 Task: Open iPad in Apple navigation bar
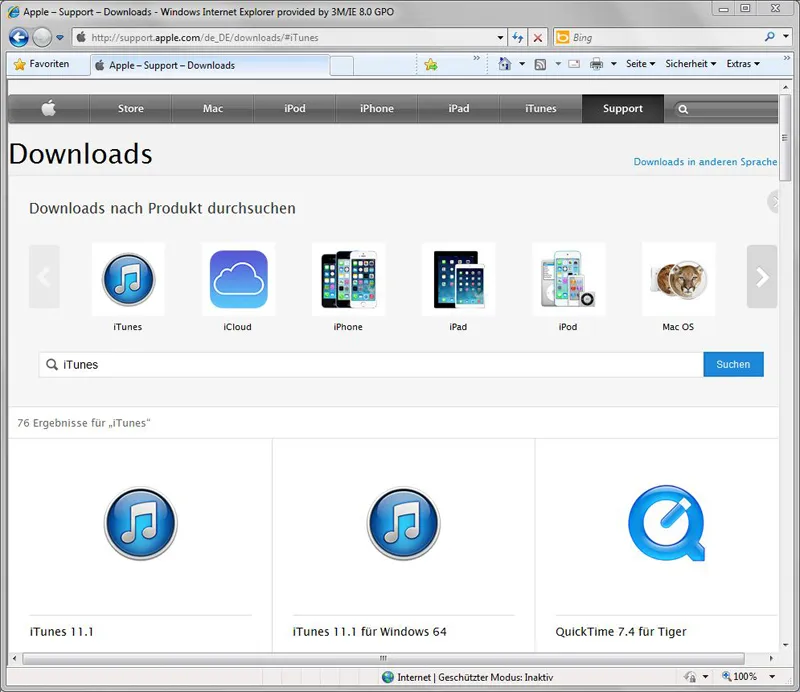tap(459, 108)
